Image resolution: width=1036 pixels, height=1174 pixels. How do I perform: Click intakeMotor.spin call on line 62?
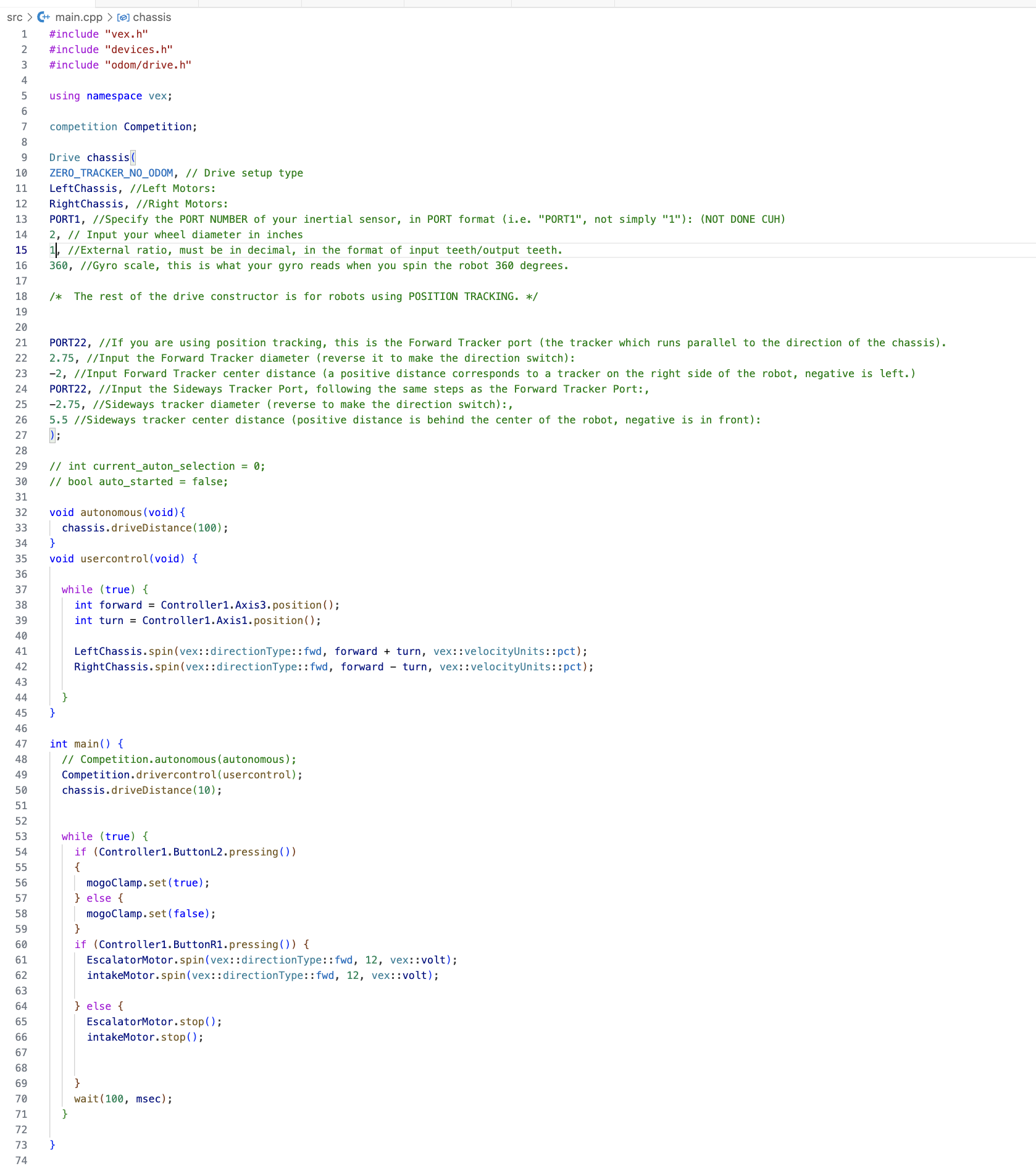262,975
